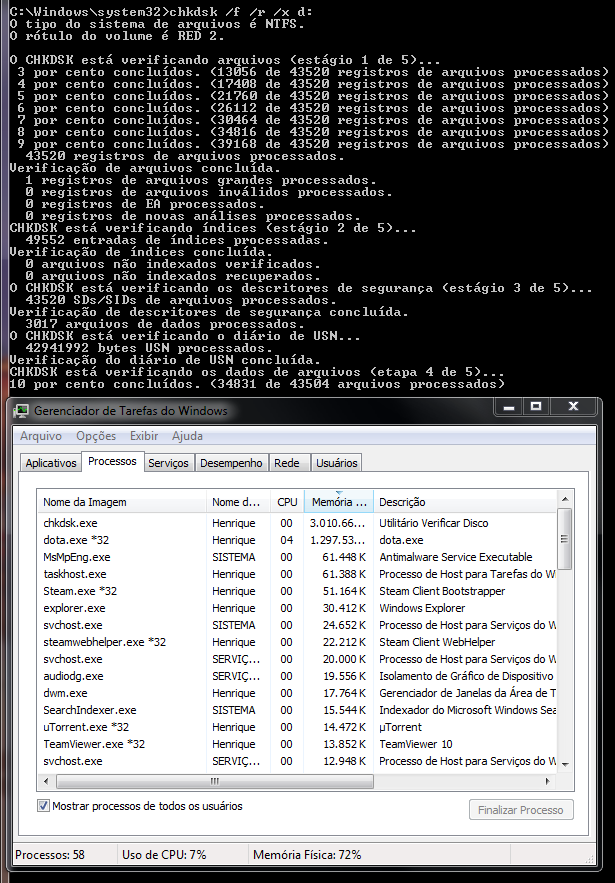Click the CPU value 04 for dota.exe

click(x=287, y=540)
